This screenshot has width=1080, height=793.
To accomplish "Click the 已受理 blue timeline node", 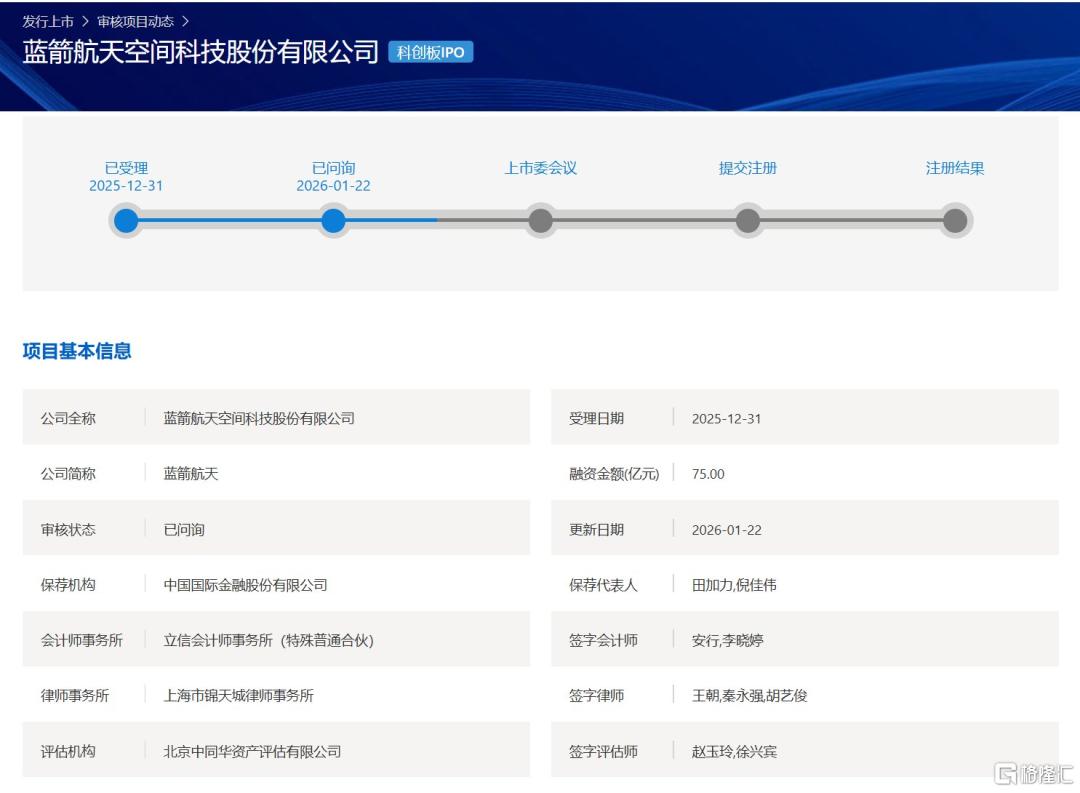I will (126, 221).
